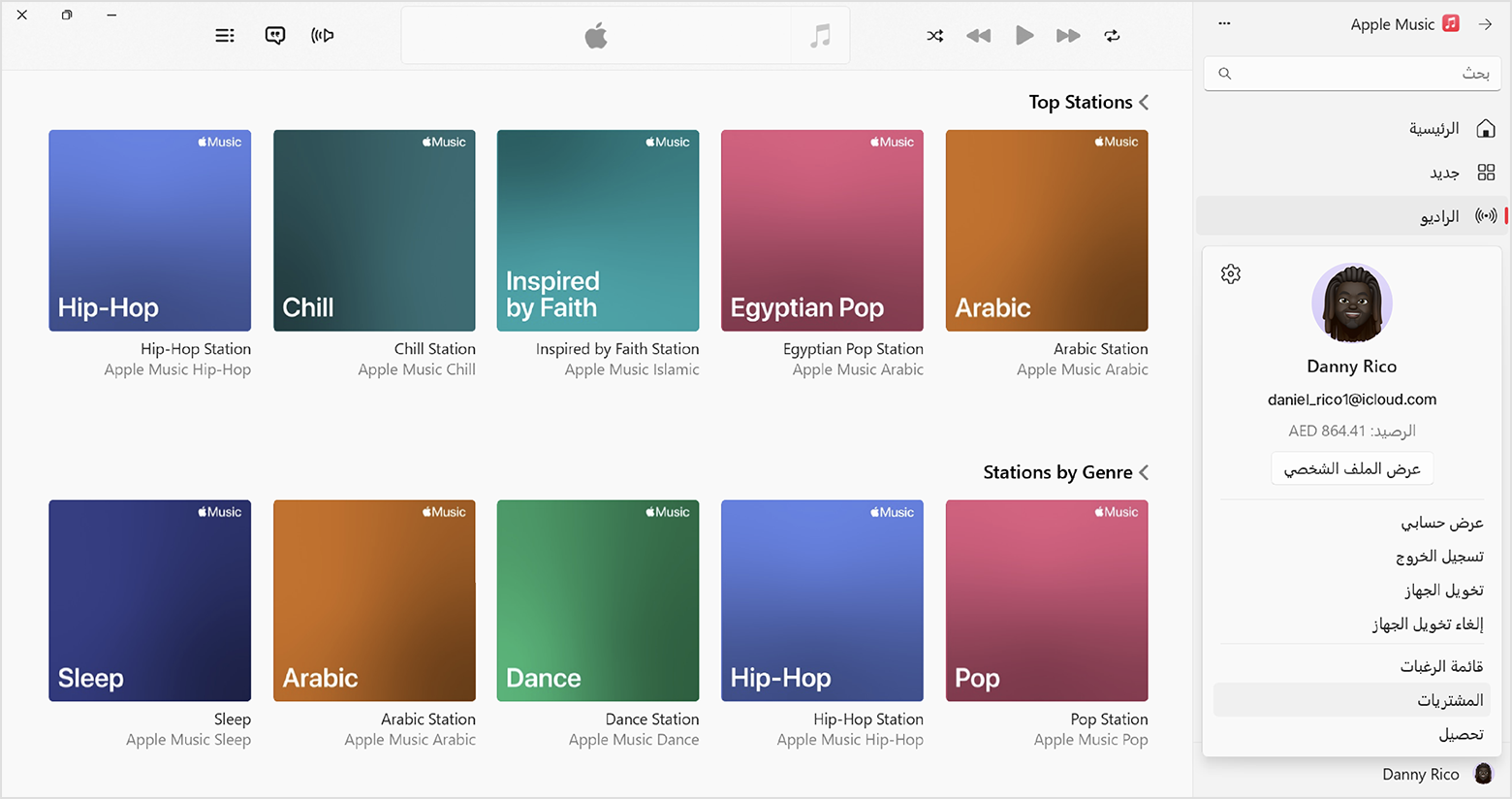Collapse the sidebar with the arrow

1486,24
